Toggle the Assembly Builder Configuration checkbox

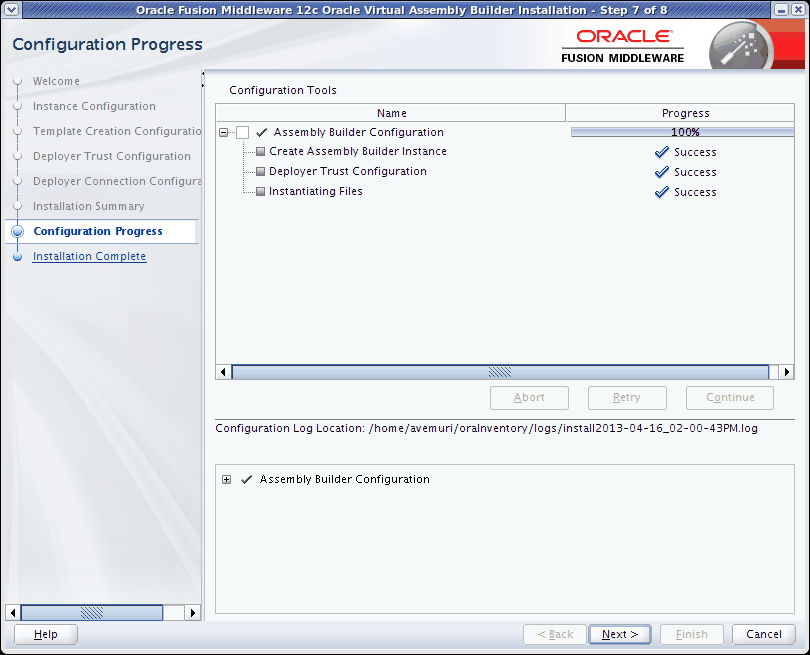click(x=242, y=133)
